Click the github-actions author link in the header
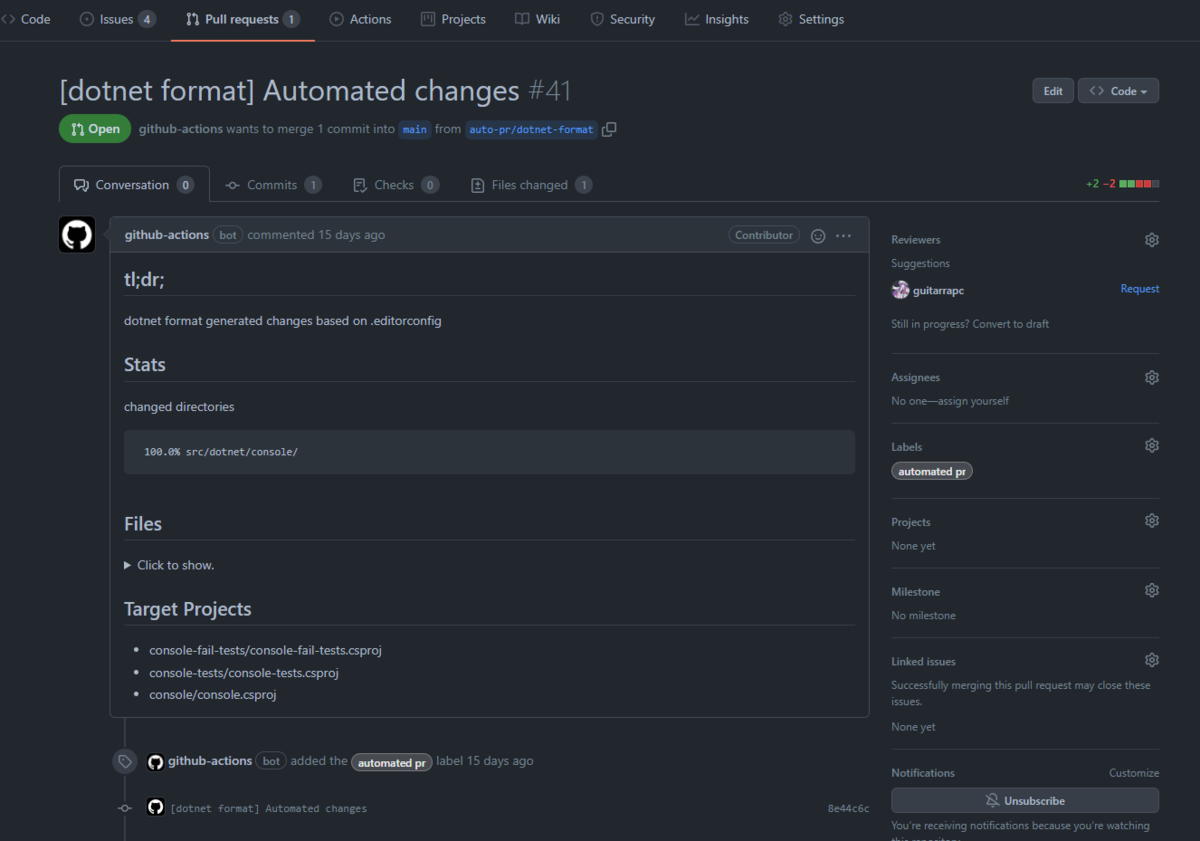 coord(181,129)
